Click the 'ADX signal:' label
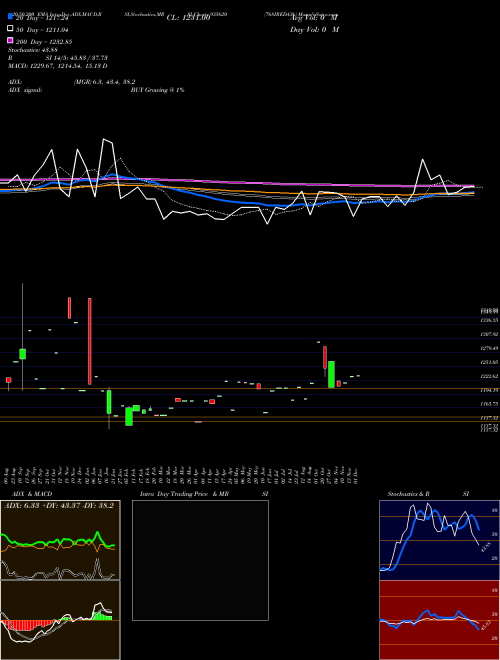Viewport: 500px width, 660px height. 25,90
